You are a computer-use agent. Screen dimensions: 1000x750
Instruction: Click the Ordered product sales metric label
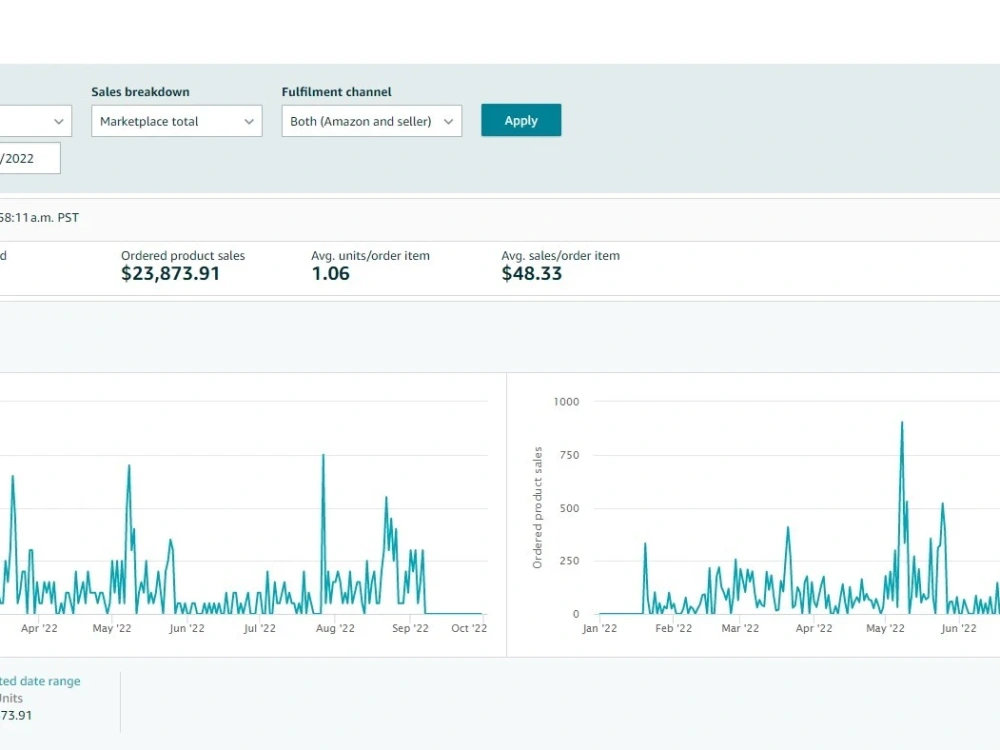[183, 256]
